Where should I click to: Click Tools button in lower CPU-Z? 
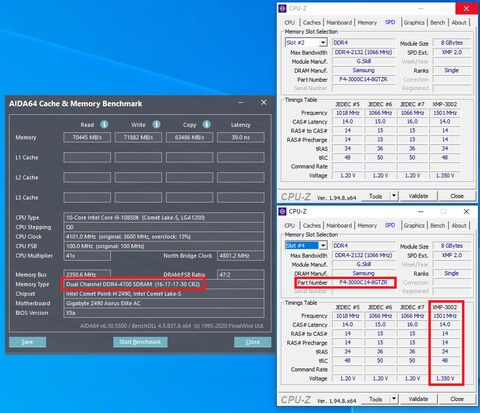(x=375, y=399)
